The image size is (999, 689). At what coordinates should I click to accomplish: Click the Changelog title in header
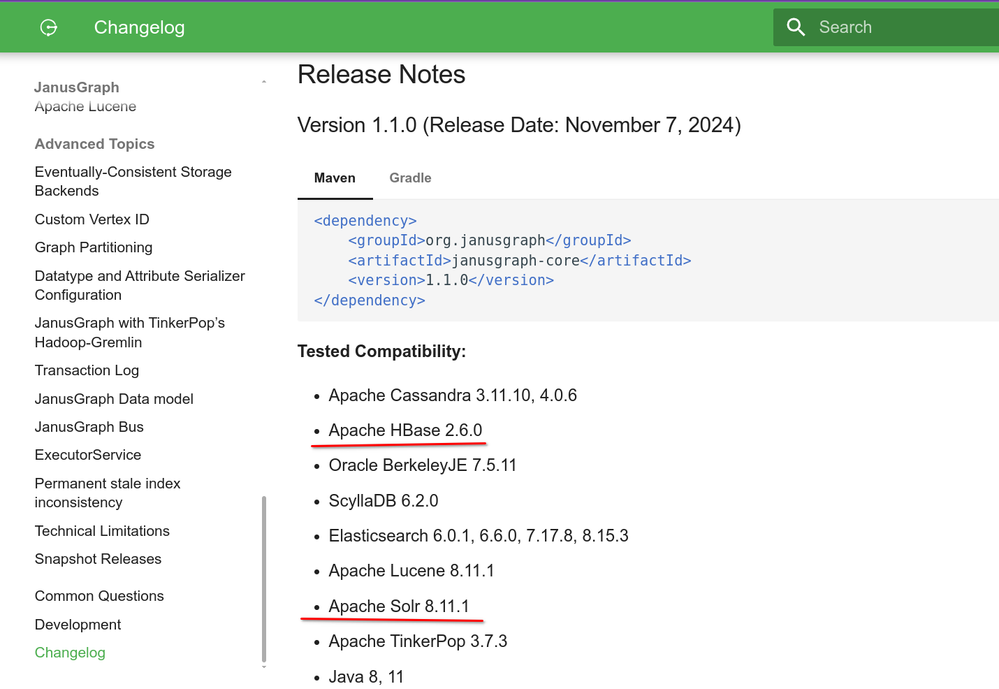(140, 27)
